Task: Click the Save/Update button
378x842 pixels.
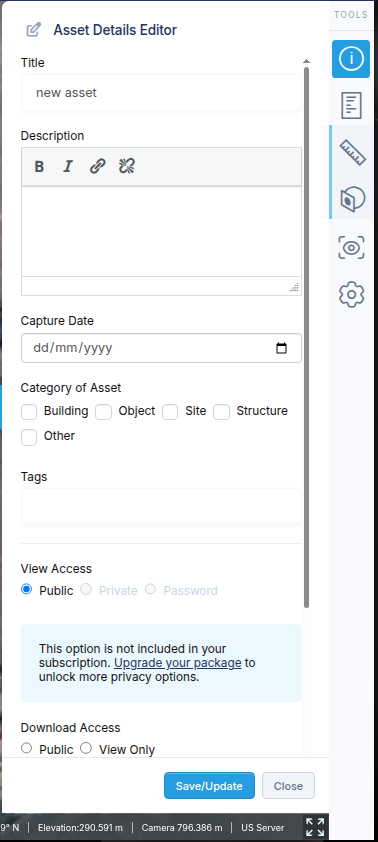Action: click(209, 786)
